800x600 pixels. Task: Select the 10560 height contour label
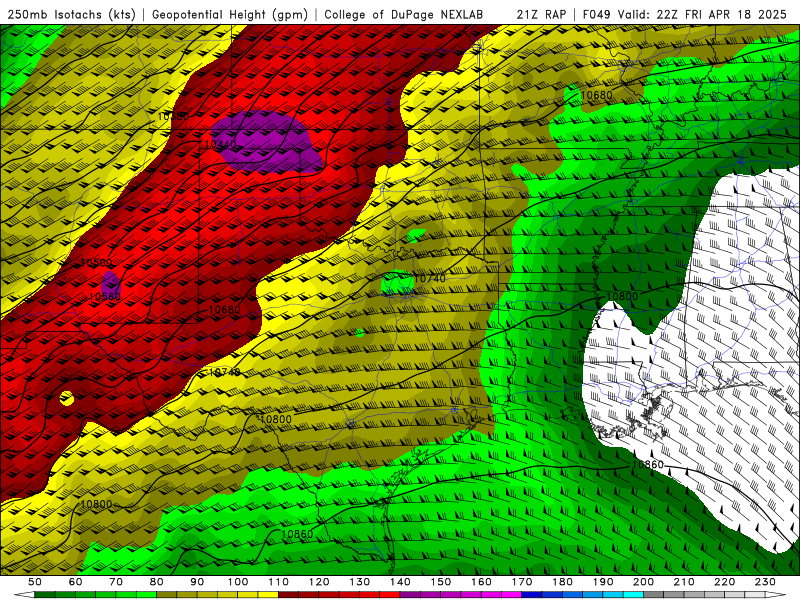(x=105, y=296)
